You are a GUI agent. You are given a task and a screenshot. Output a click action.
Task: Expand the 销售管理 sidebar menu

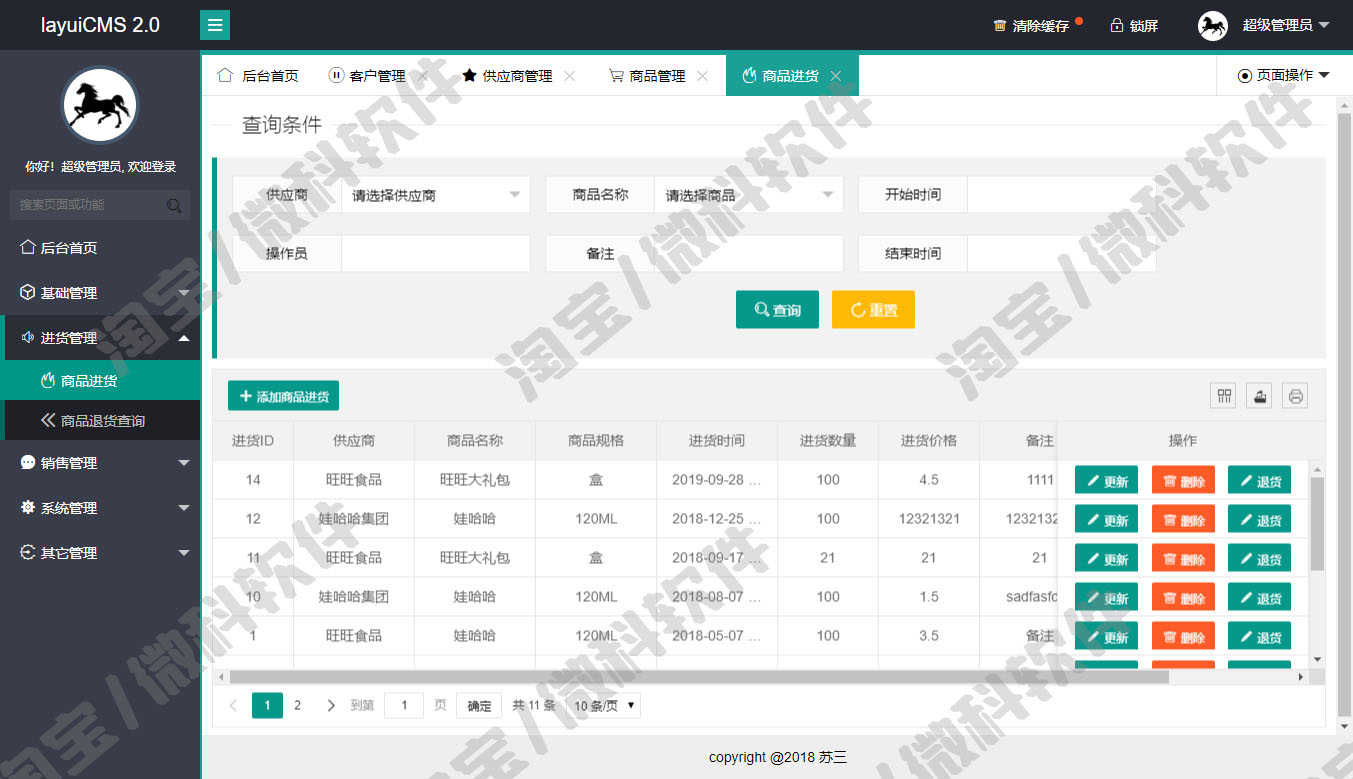coord(100,463)
